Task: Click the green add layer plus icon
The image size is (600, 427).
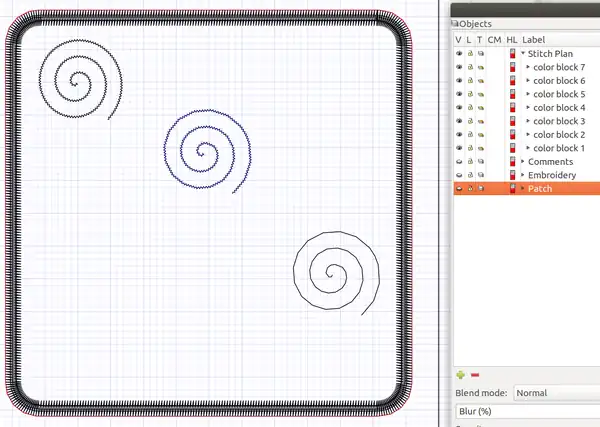Action: point(460,374)
